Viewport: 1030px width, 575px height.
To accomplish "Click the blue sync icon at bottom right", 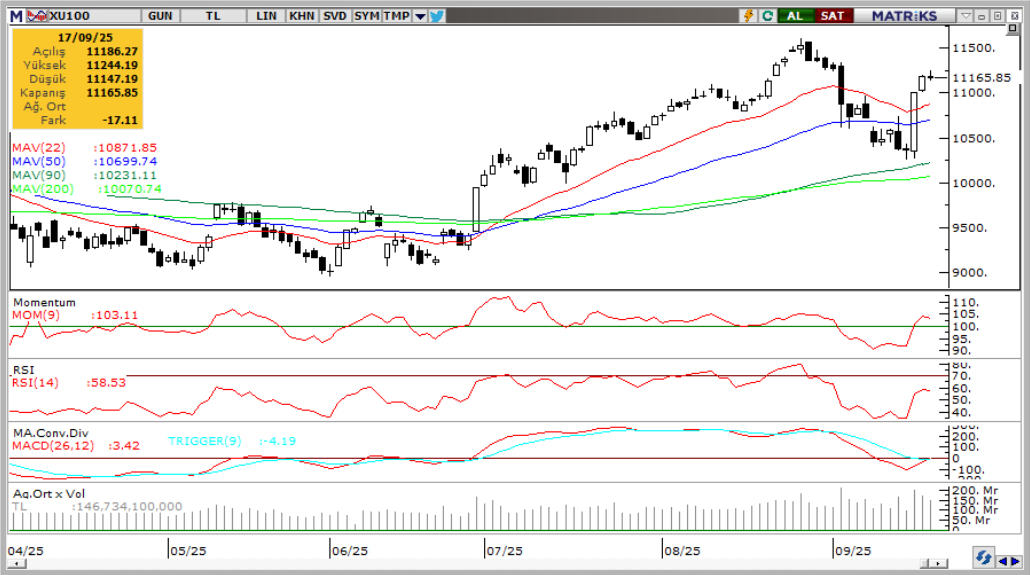I will click(983, 557).
